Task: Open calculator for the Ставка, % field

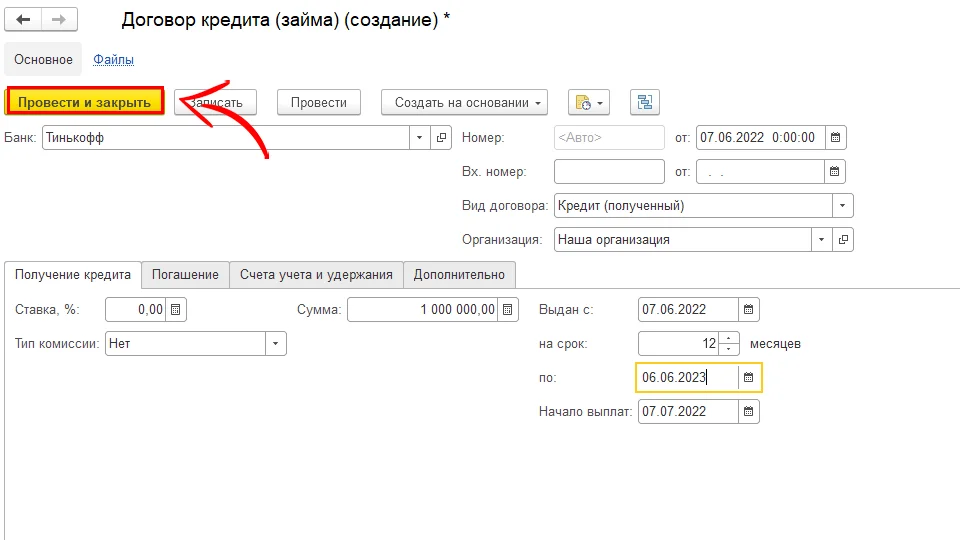Action: coord(175,310)
